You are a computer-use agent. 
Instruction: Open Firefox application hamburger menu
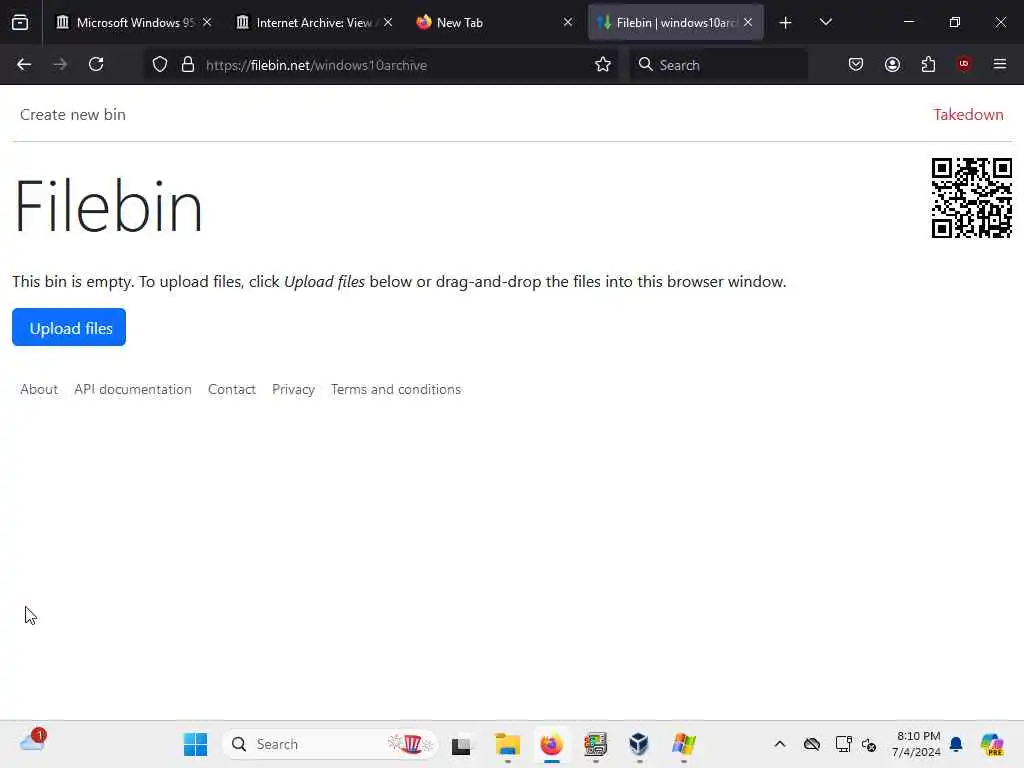tap(1000, 64)
